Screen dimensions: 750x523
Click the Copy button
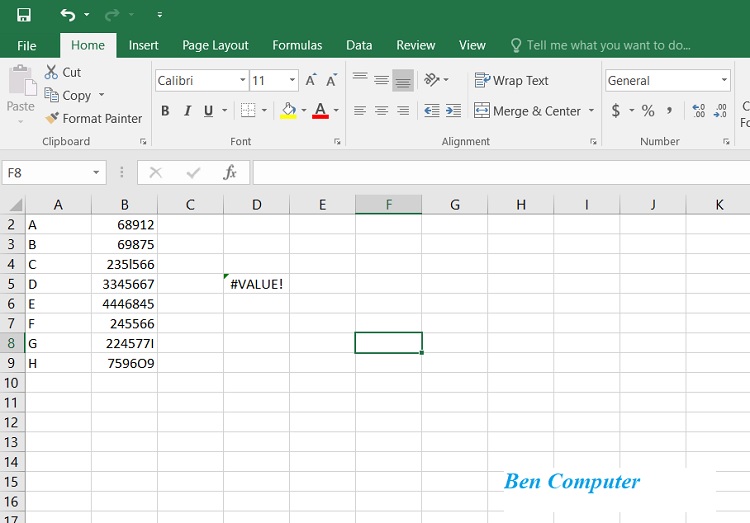(67, 95)
